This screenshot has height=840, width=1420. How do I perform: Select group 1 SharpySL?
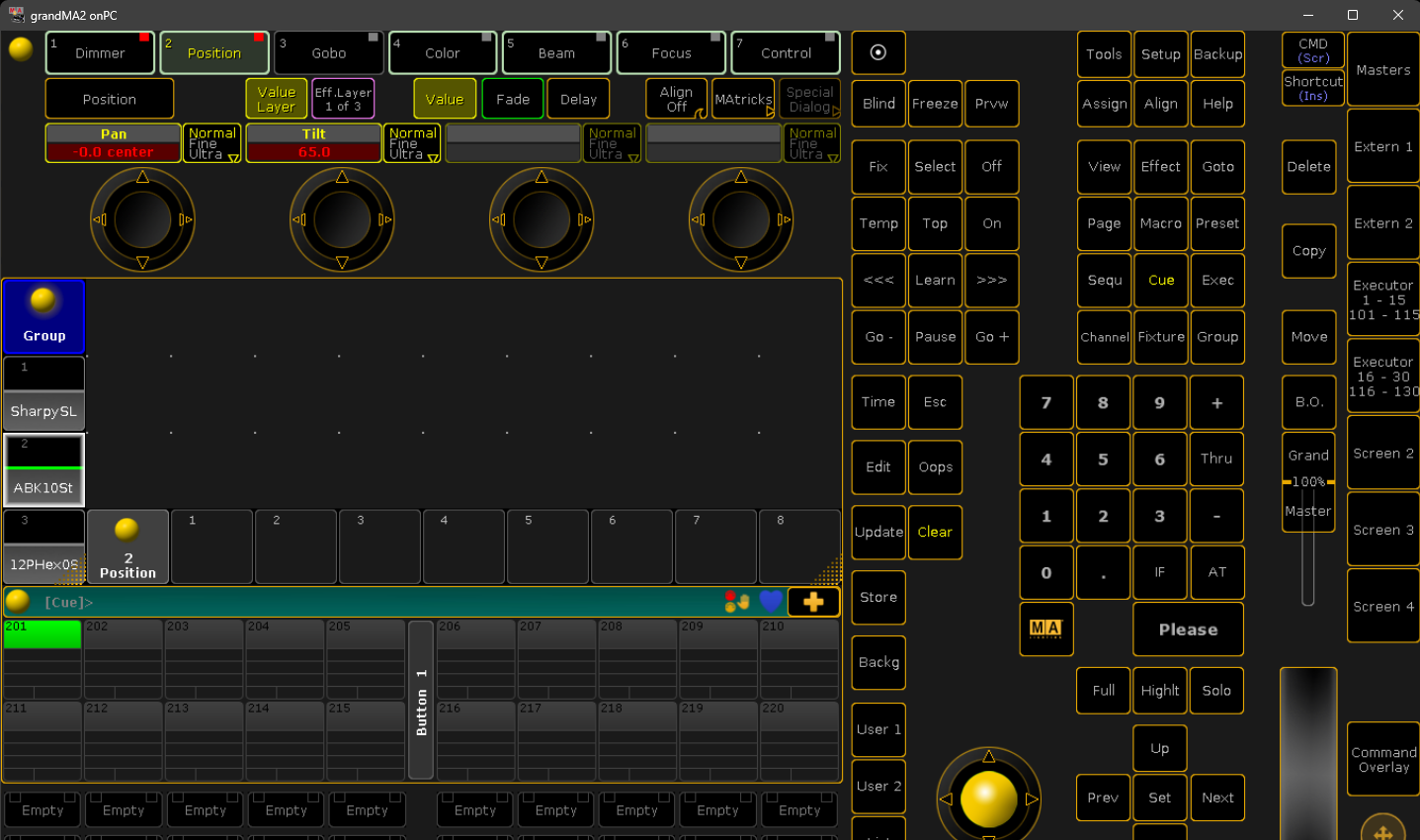point(44,393)
